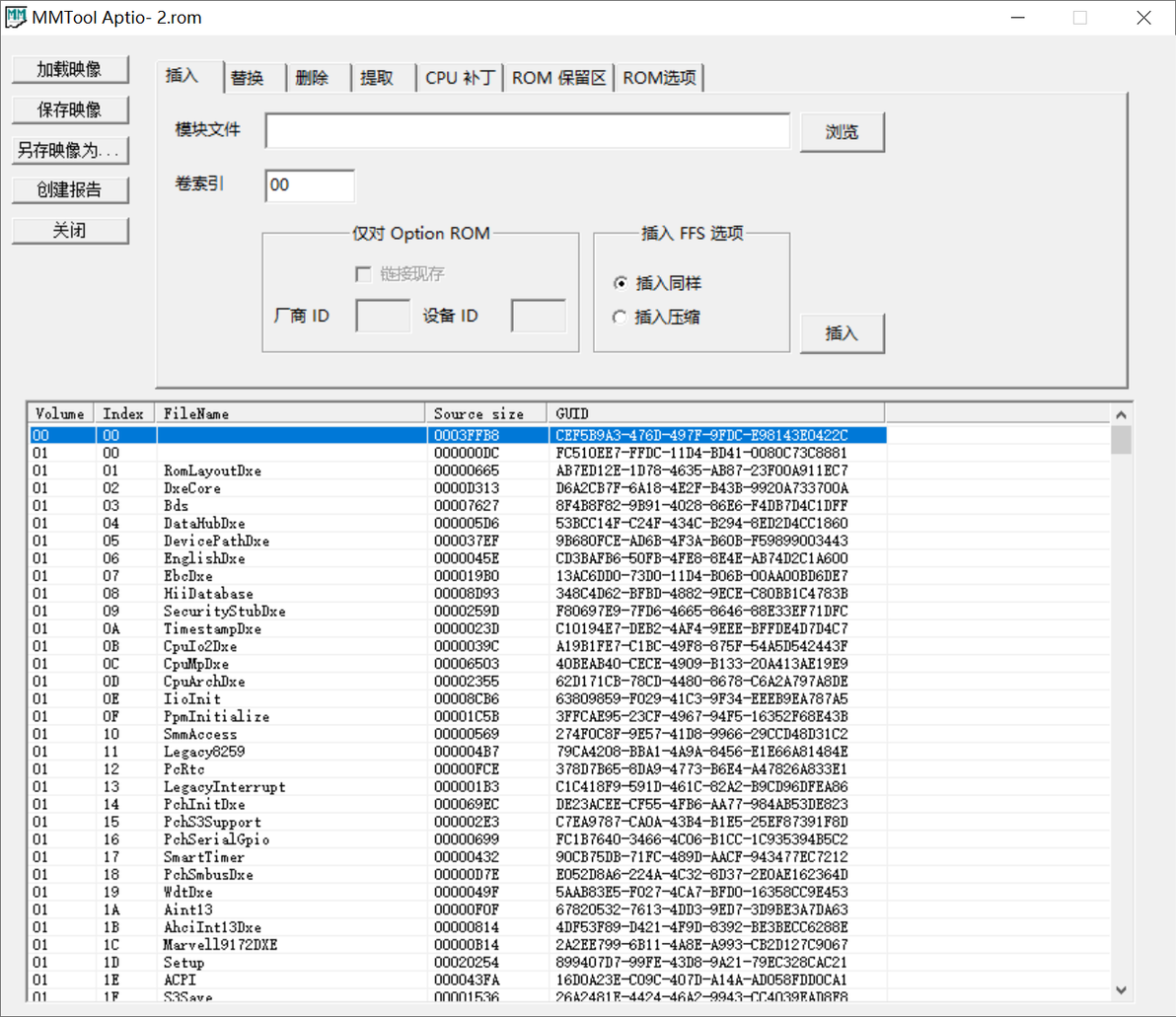Click the 模块文件 path input field
This screenshot has height=1017, width=1176.
pyautogui.click(x=528, y=131)
